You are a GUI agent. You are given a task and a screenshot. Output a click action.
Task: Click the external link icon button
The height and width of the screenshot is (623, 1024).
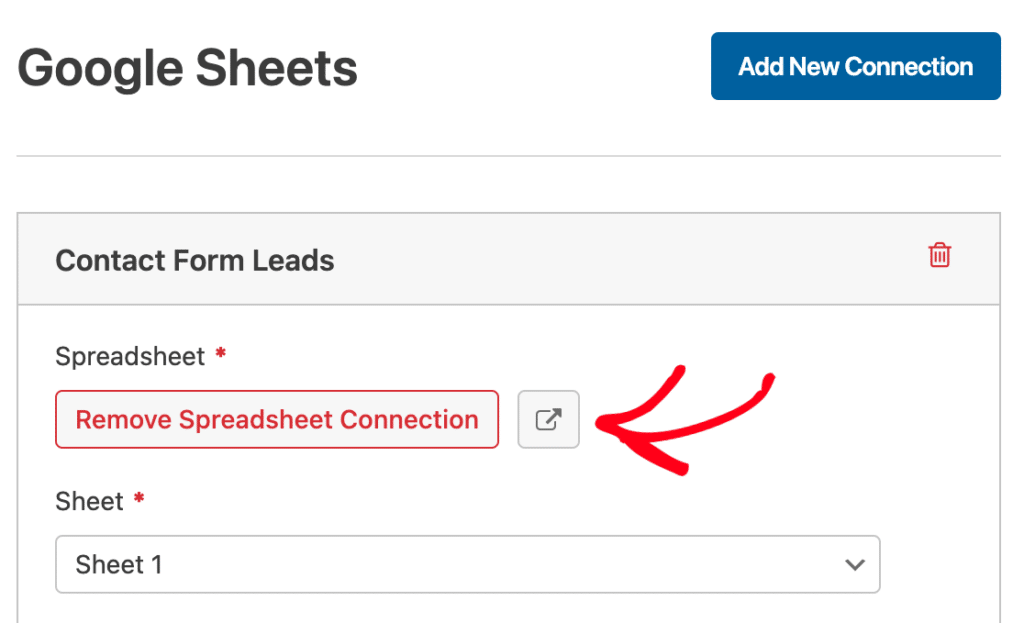(x=548, y=419)
